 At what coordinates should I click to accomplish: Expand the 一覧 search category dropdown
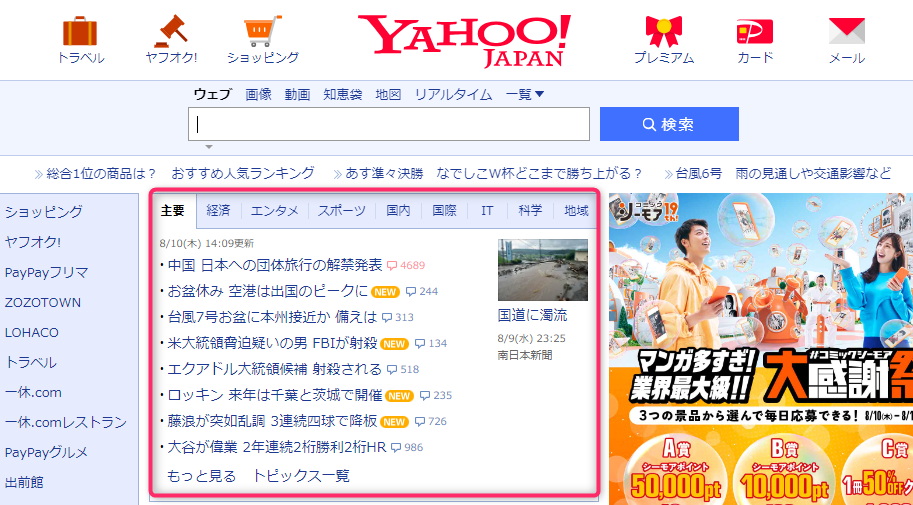[525, 95]
